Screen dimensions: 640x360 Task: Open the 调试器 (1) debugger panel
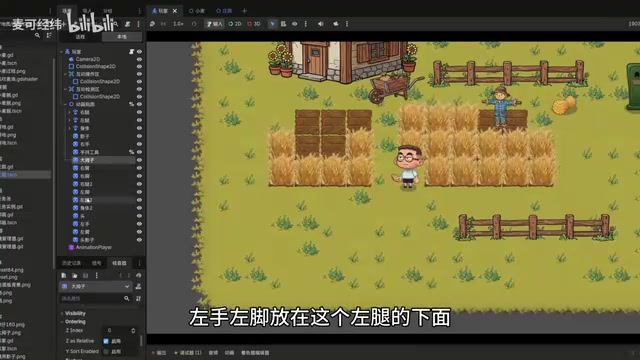(x=188, y=353)
